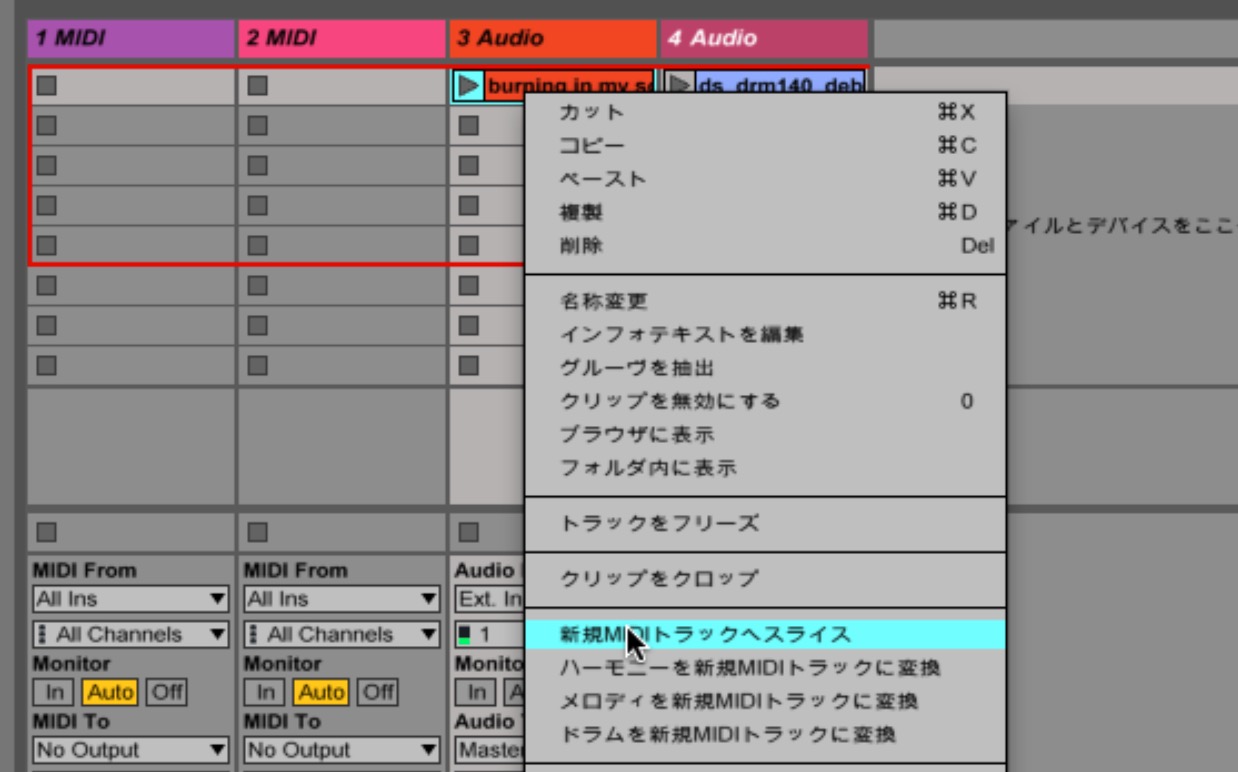Open 2 MIDI track 'All Ins' input dropdown
Image resolution: width=1238 pixels, height=772 pixels.
coord(342,599)
